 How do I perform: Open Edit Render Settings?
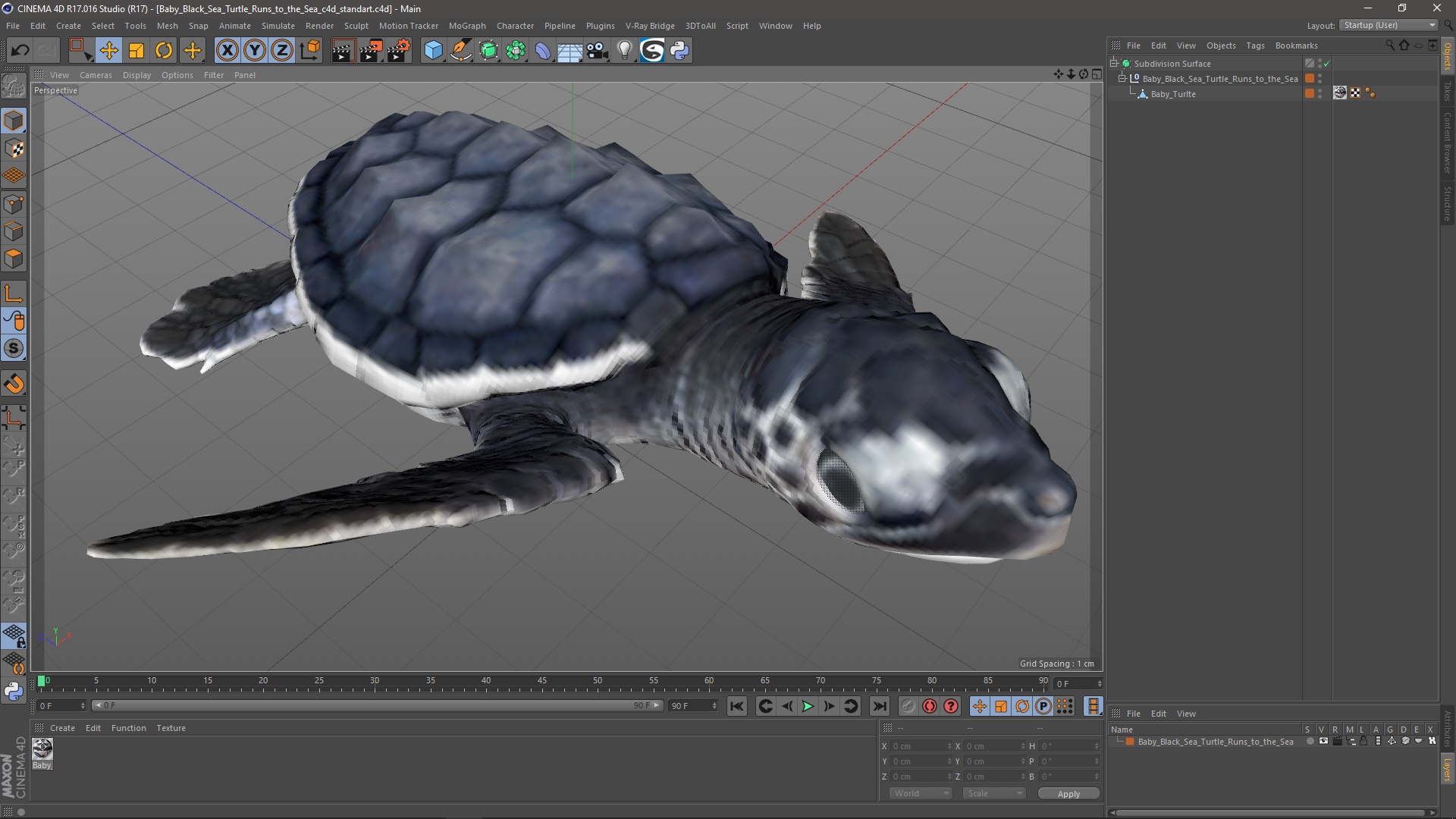tap(399, 51)
